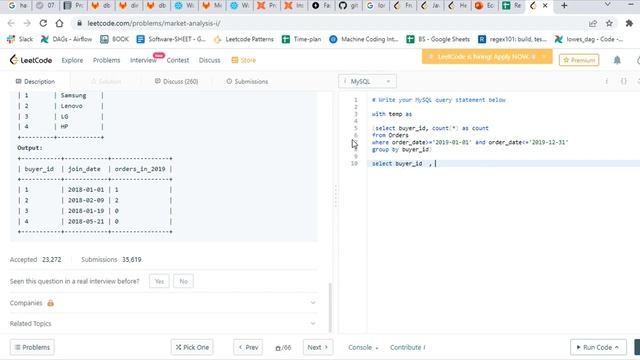
Task: Share this page via address bar icon
Action: (x=593, y=24)
